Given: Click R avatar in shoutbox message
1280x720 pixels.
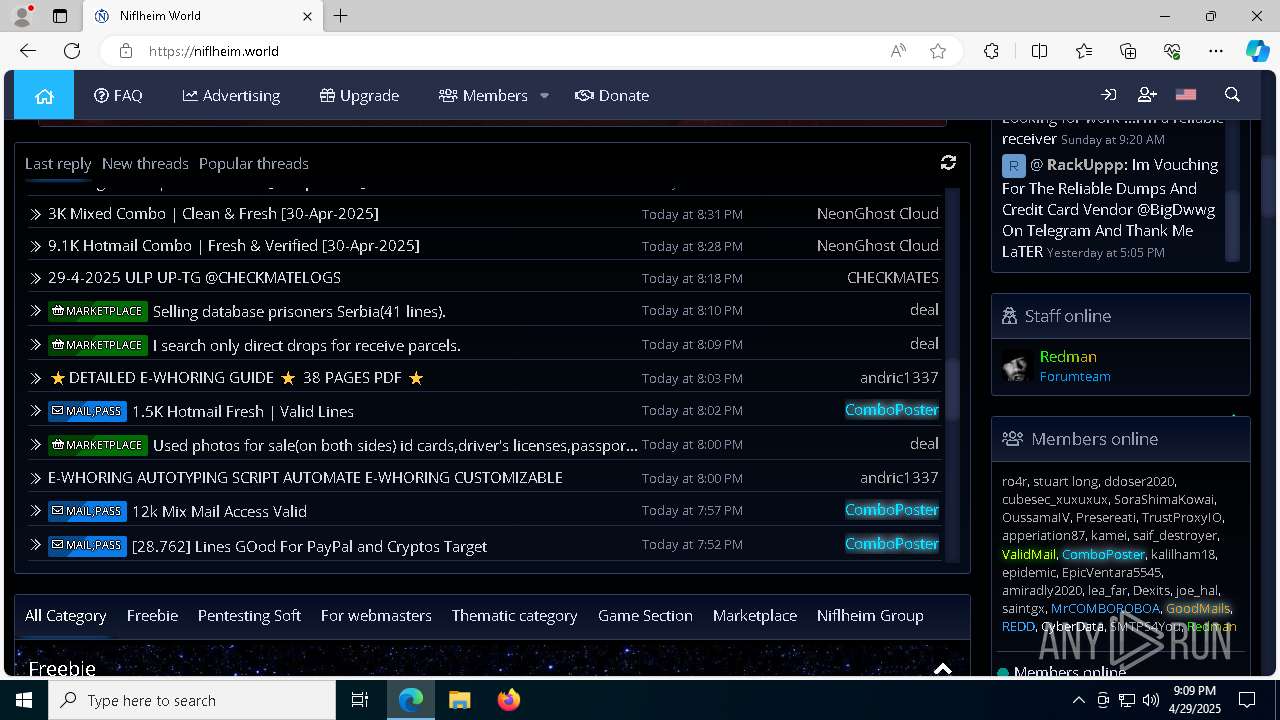Looking at the screenshot, I should point(1014,166).
